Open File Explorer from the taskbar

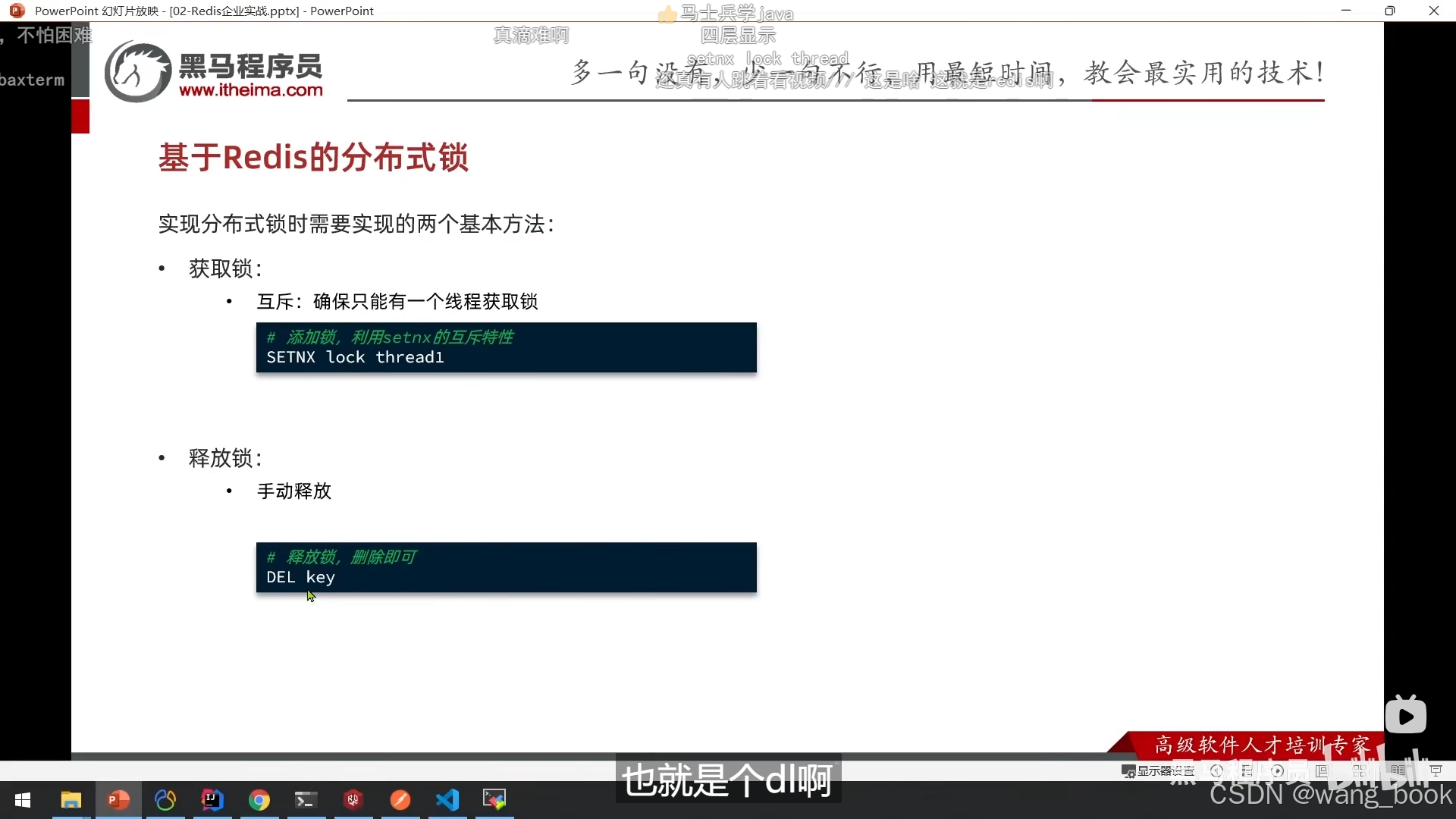(71, 800)
